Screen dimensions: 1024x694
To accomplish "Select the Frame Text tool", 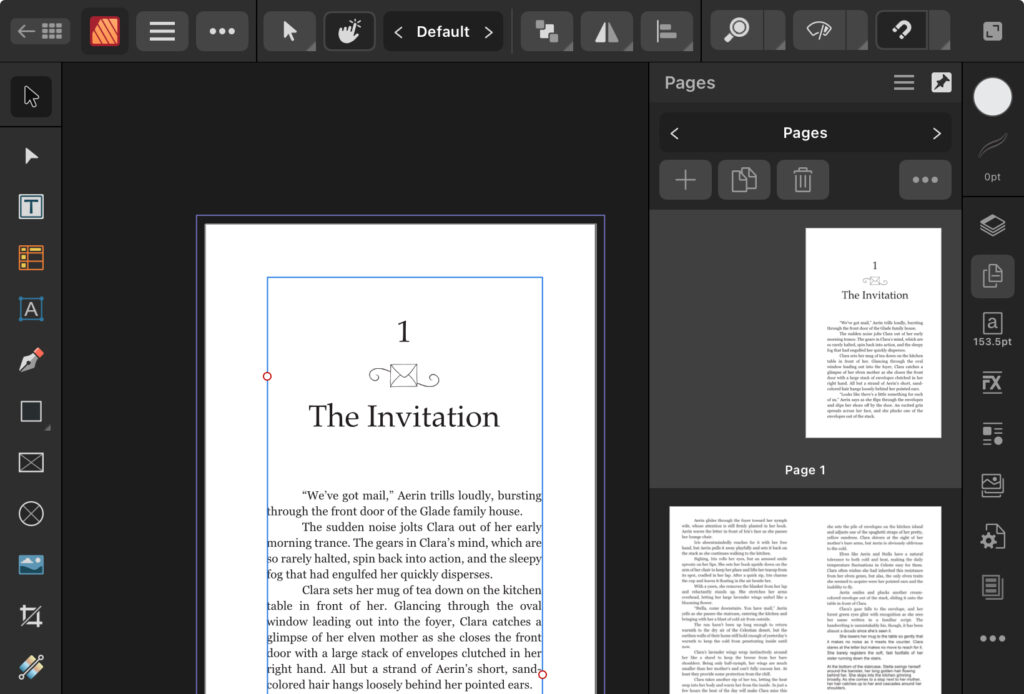I will coord(31,206).
